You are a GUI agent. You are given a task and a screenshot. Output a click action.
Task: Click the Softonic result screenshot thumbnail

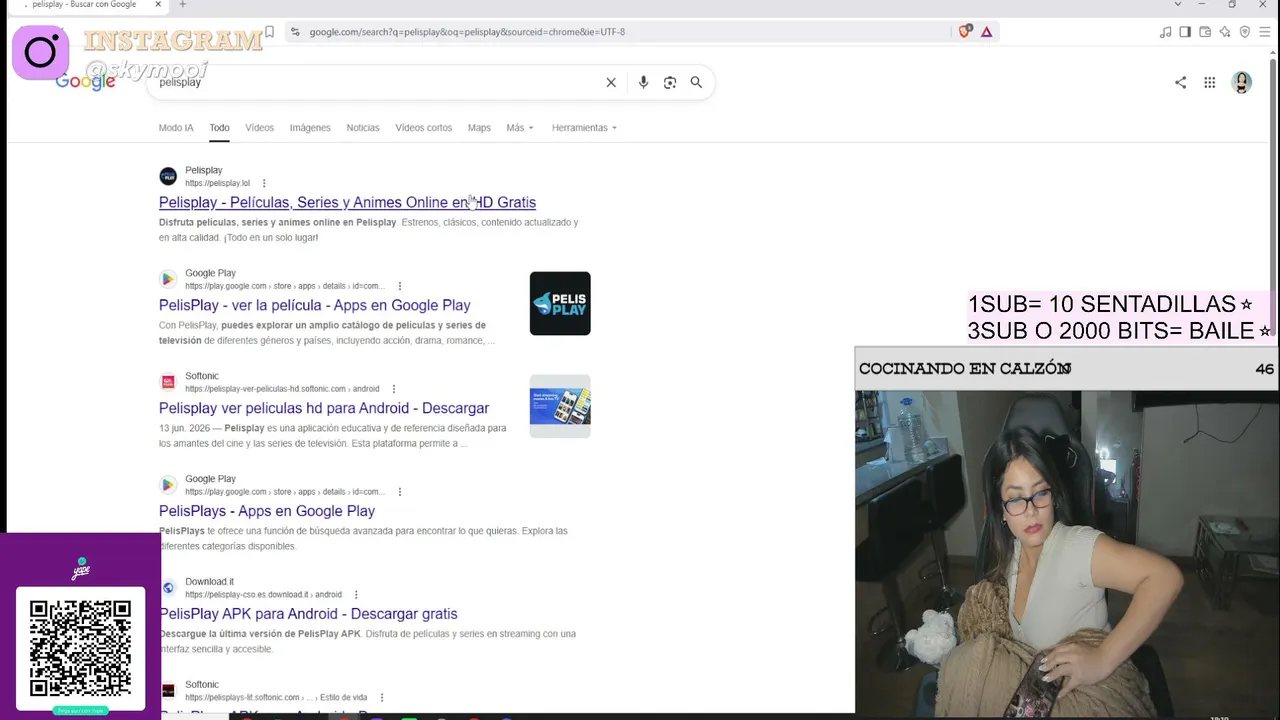(x=560, y=406)
